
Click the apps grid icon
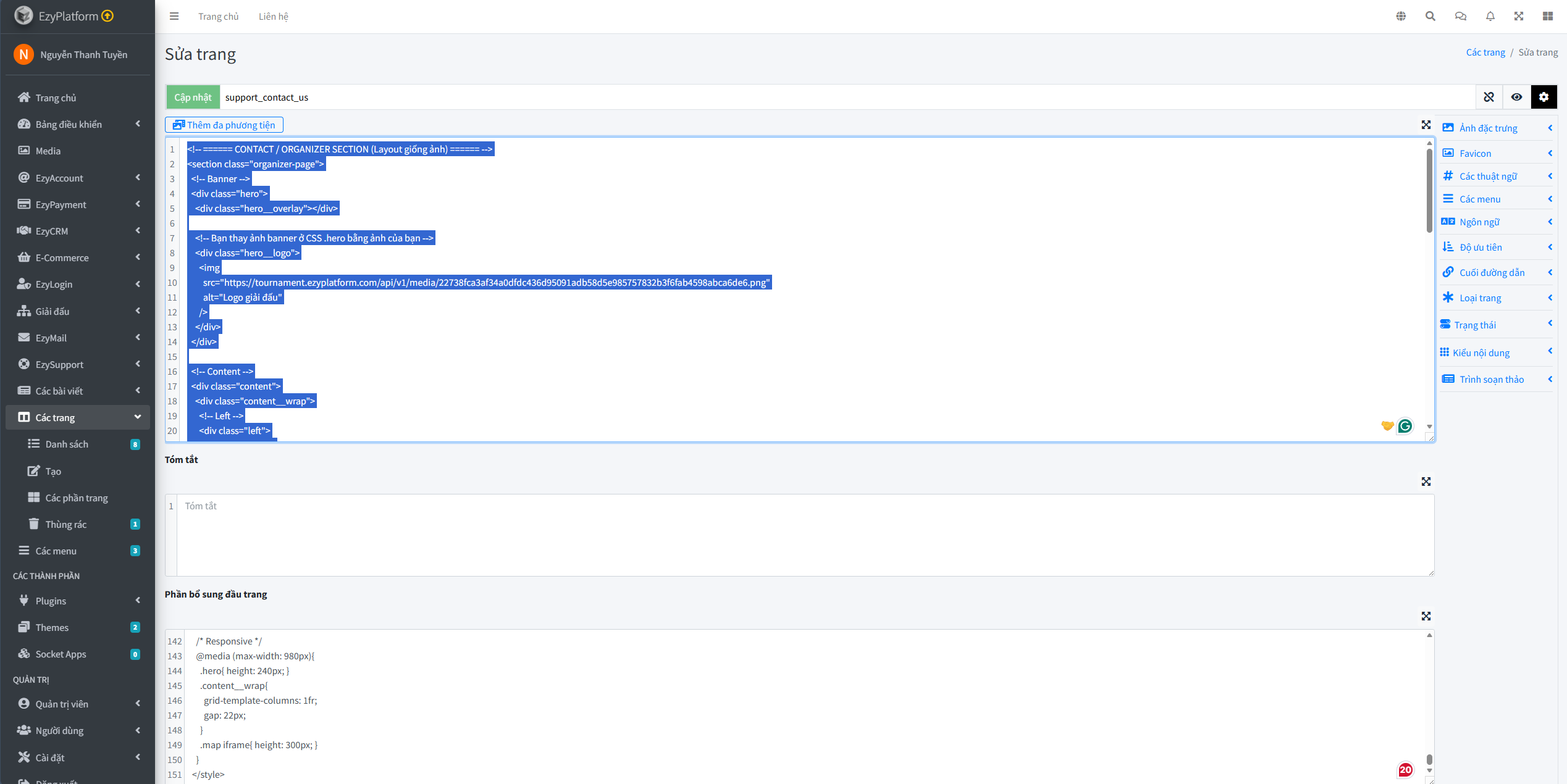point(1548,16)
